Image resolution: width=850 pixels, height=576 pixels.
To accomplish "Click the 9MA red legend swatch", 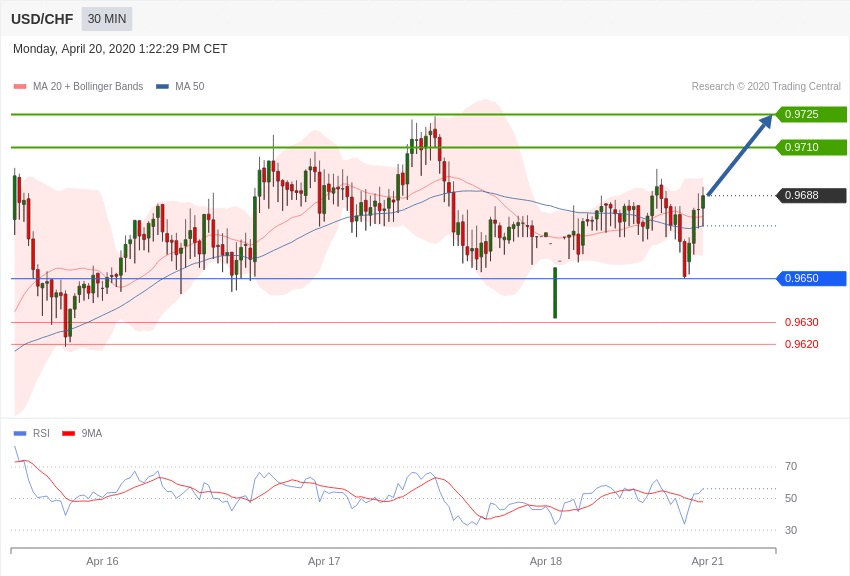I will pos(68,433).
